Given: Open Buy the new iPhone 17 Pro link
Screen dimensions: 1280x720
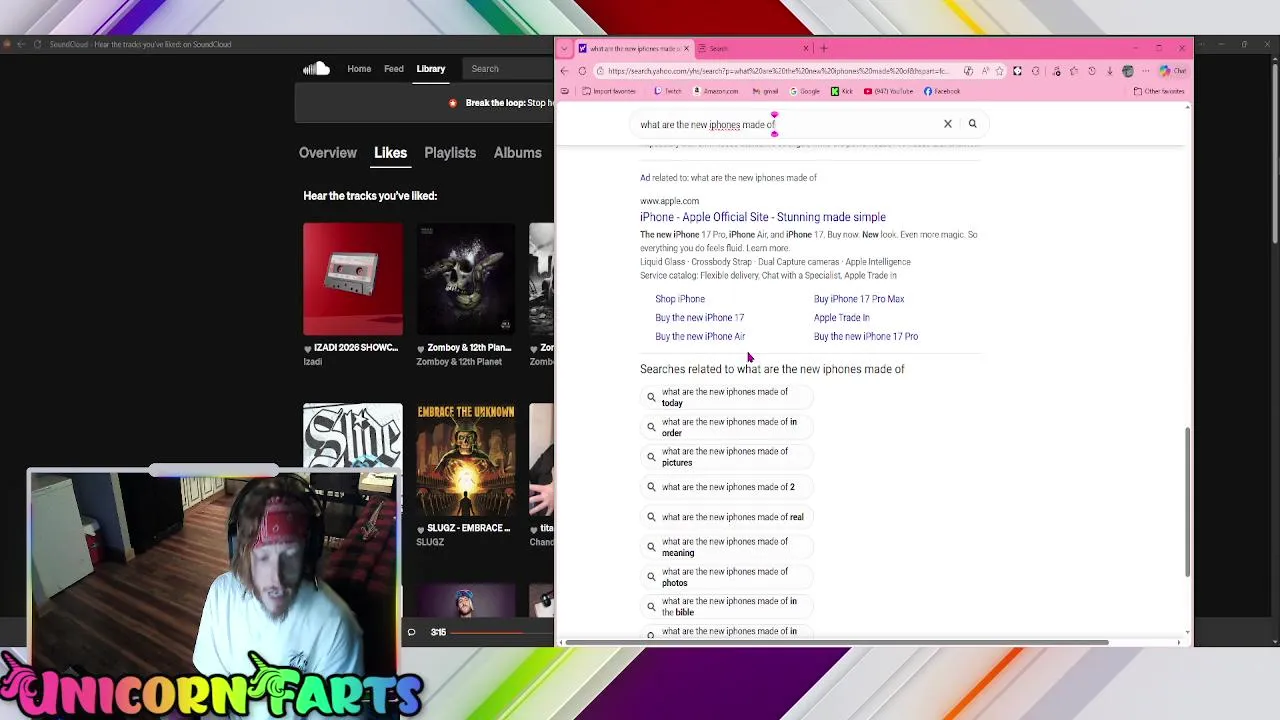Looking at the screenshot, I should click(x=866, y=337).
